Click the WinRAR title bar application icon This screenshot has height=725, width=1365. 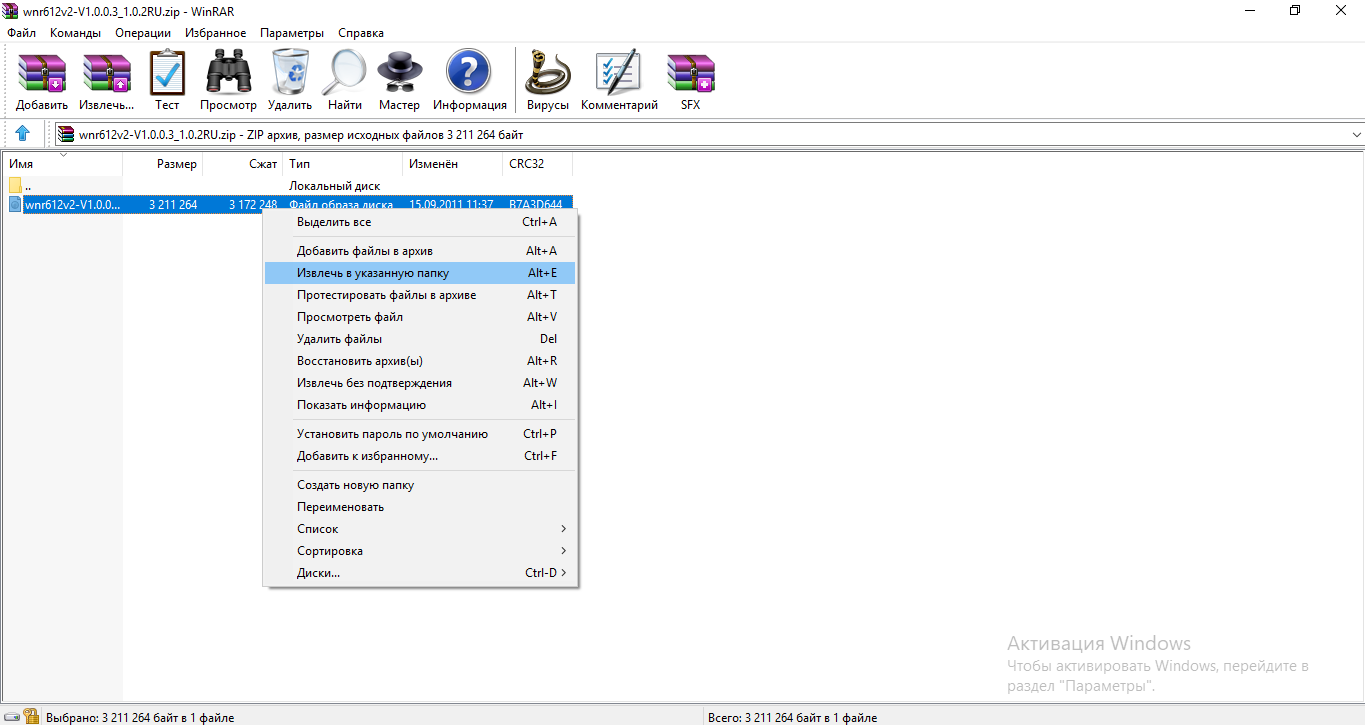coord(10,10)
